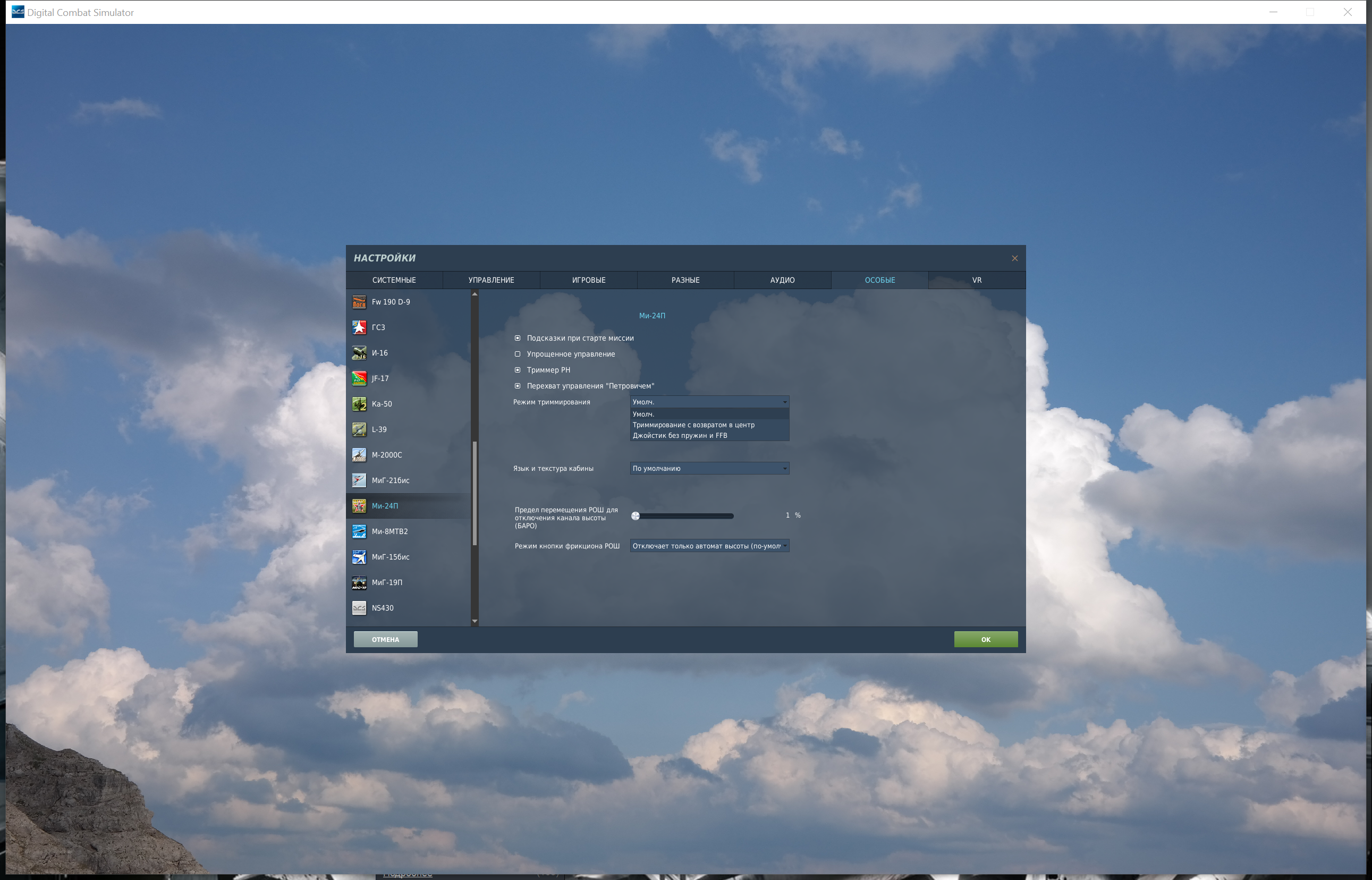Select the Fw 190 D-9 module icon
Viewport: 1372px width, 880px height.
pyautogui.click(x=359, y=302)
